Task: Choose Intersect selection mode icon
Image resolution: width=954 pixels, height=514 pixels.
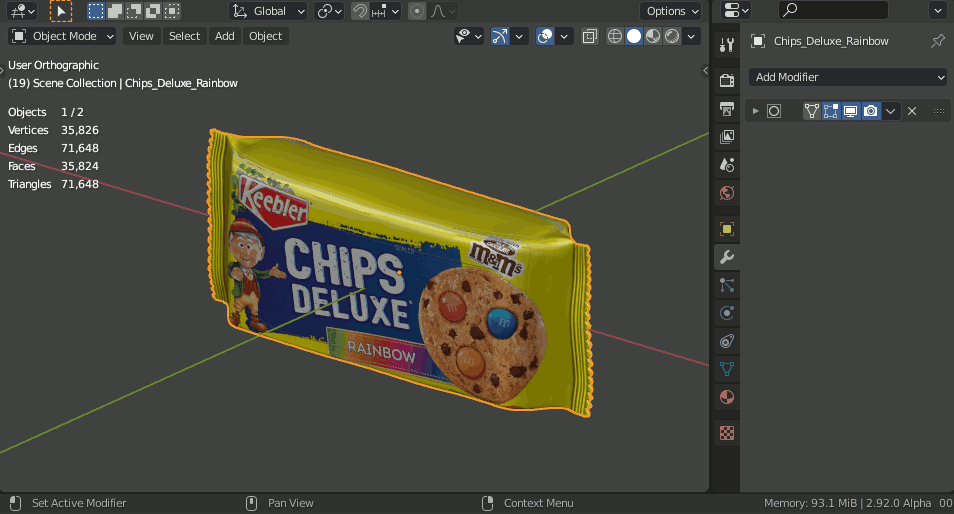Action: click(x=173, y=11)
